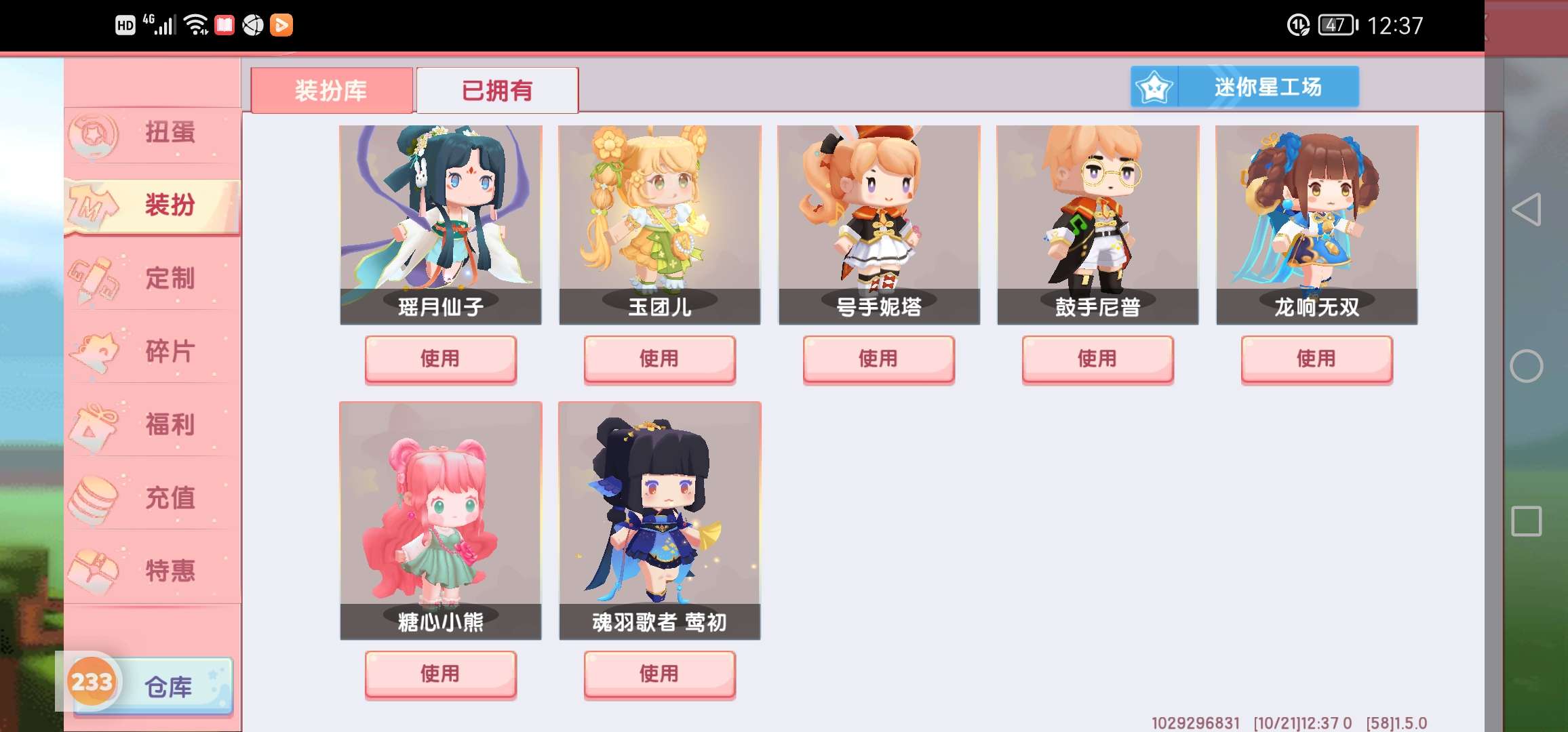The image size is (1568, 732).
Task: Click 使用 under 鼓手尼普
Action: click(1097, 359)
